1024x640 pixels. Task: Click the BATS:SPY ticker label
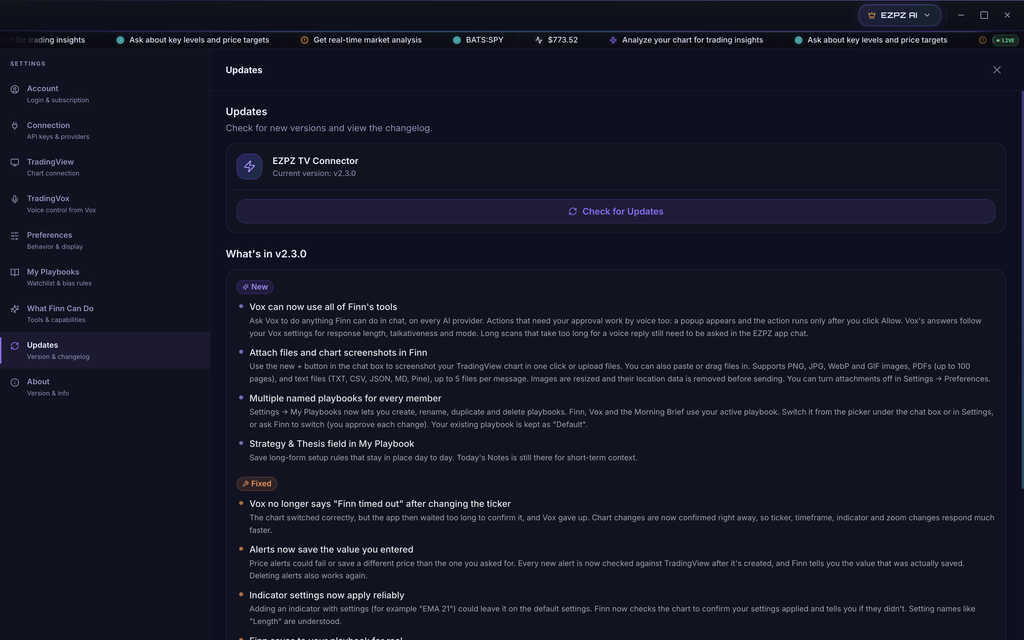(x=485, y=40)
